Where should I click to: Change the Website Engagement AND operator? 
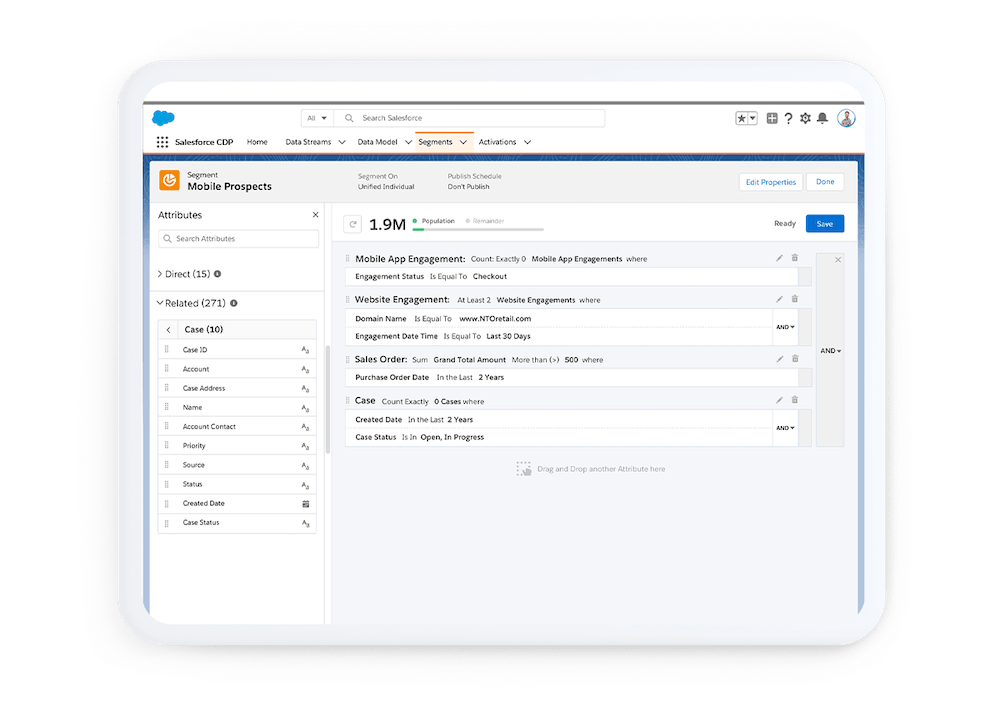pos(785,327)
